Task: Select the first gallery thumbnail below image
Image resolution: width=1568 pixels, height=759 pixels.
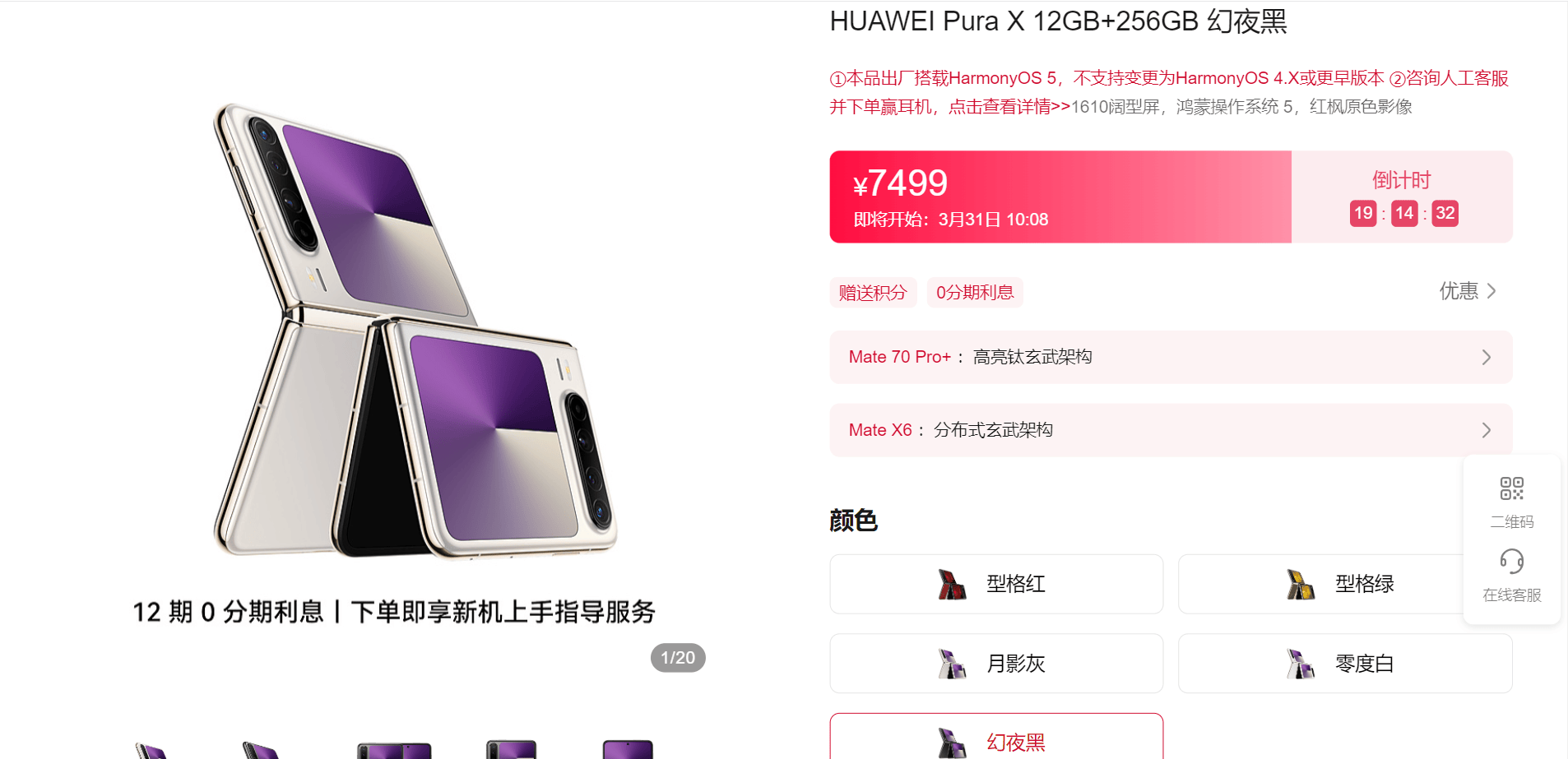Action: coord(152,750)
